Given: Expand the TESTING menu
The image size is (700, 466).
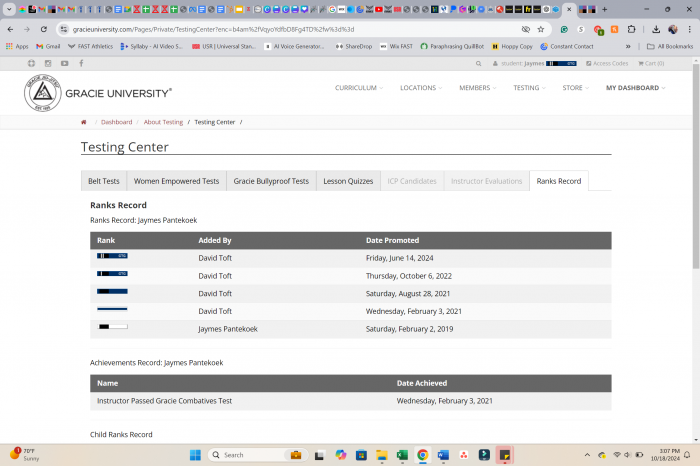Looking at the screenshot, I should (x=529, y=88).
